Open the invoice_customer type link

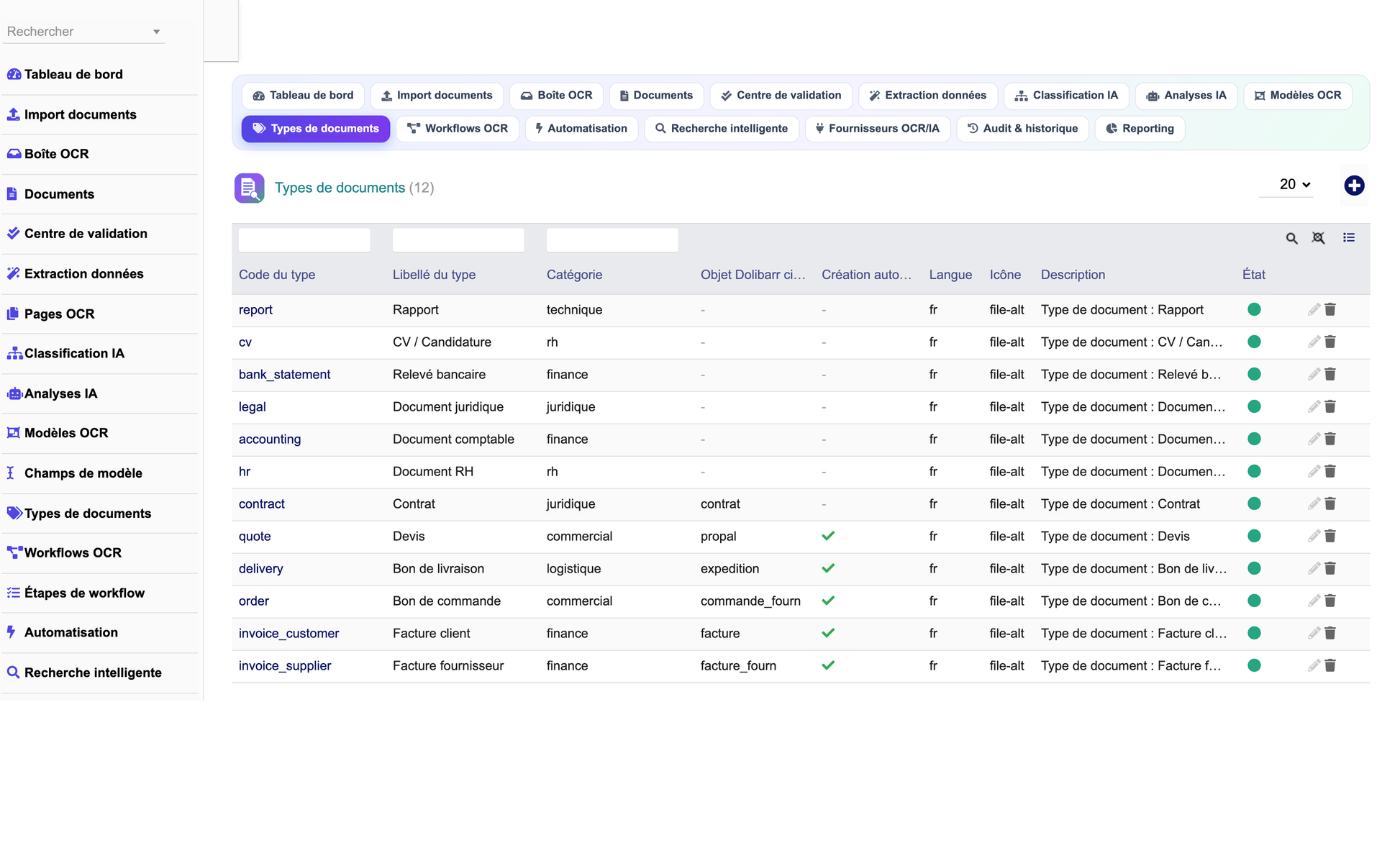pos(288,634)
